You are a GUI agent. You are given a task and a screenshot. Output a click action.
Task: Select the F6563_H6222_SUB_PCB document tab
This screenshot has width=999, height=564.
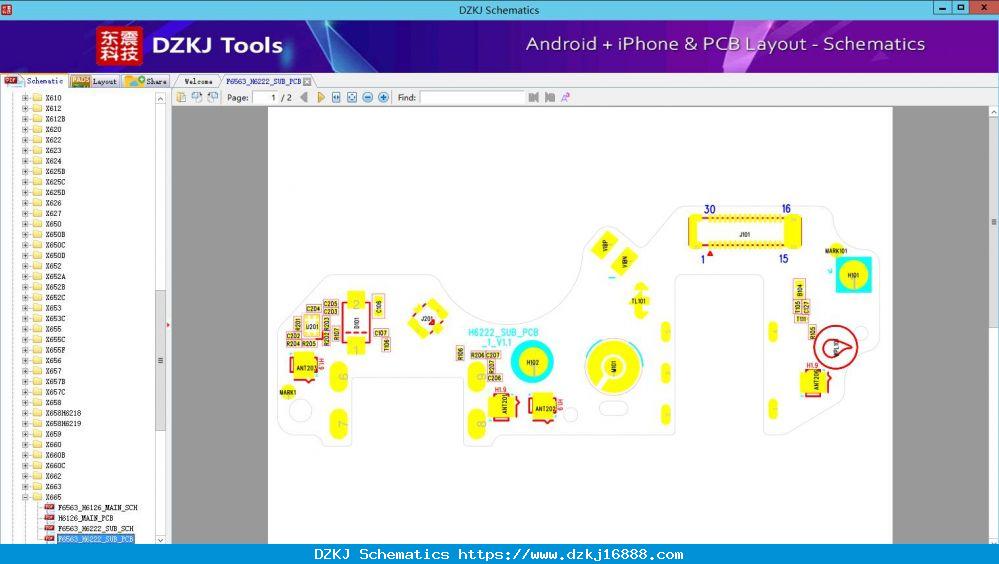coord(263,82)
